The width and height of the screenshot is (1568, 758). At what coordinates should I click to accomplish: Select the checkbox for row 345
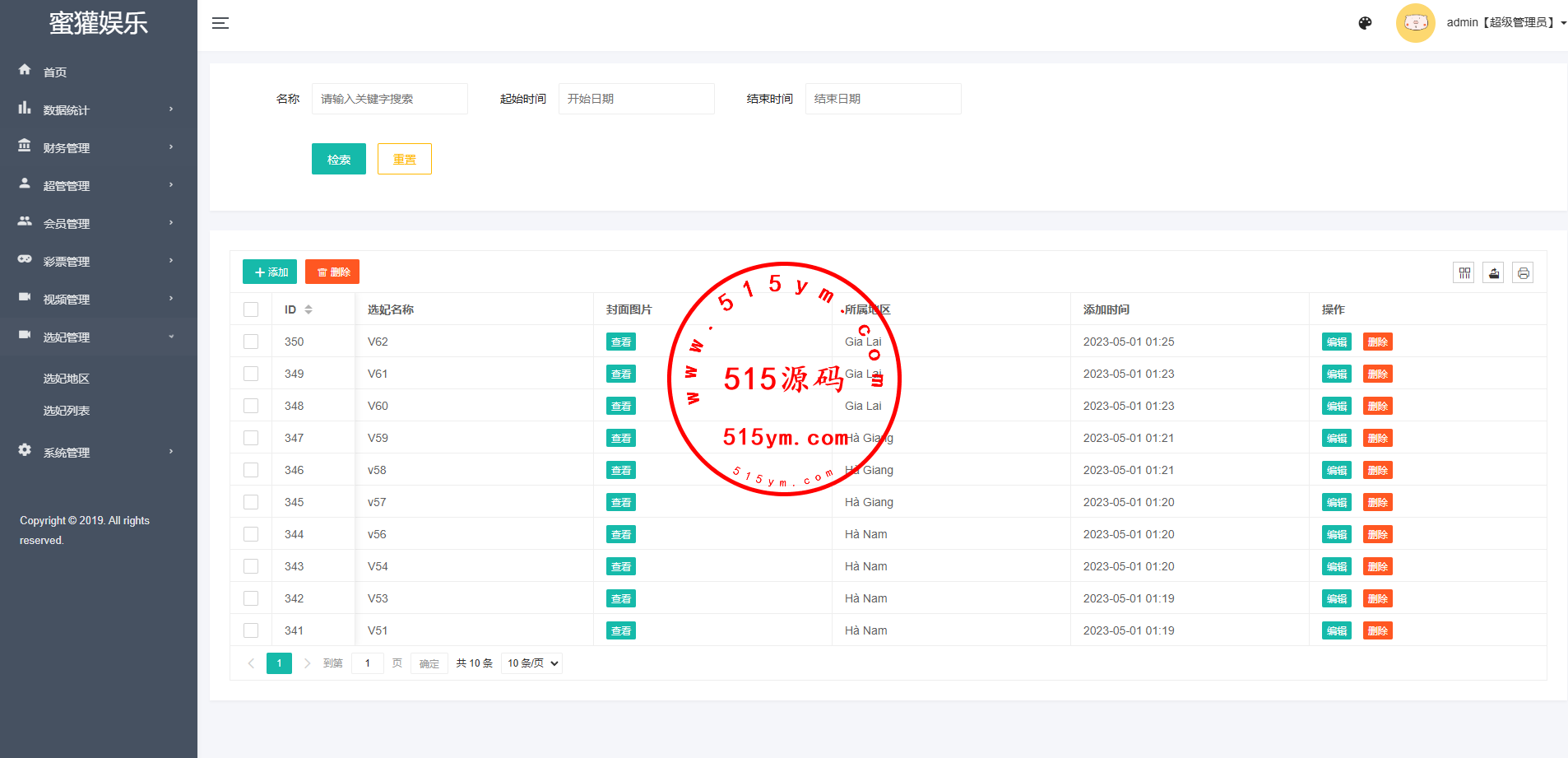point(251,502)
